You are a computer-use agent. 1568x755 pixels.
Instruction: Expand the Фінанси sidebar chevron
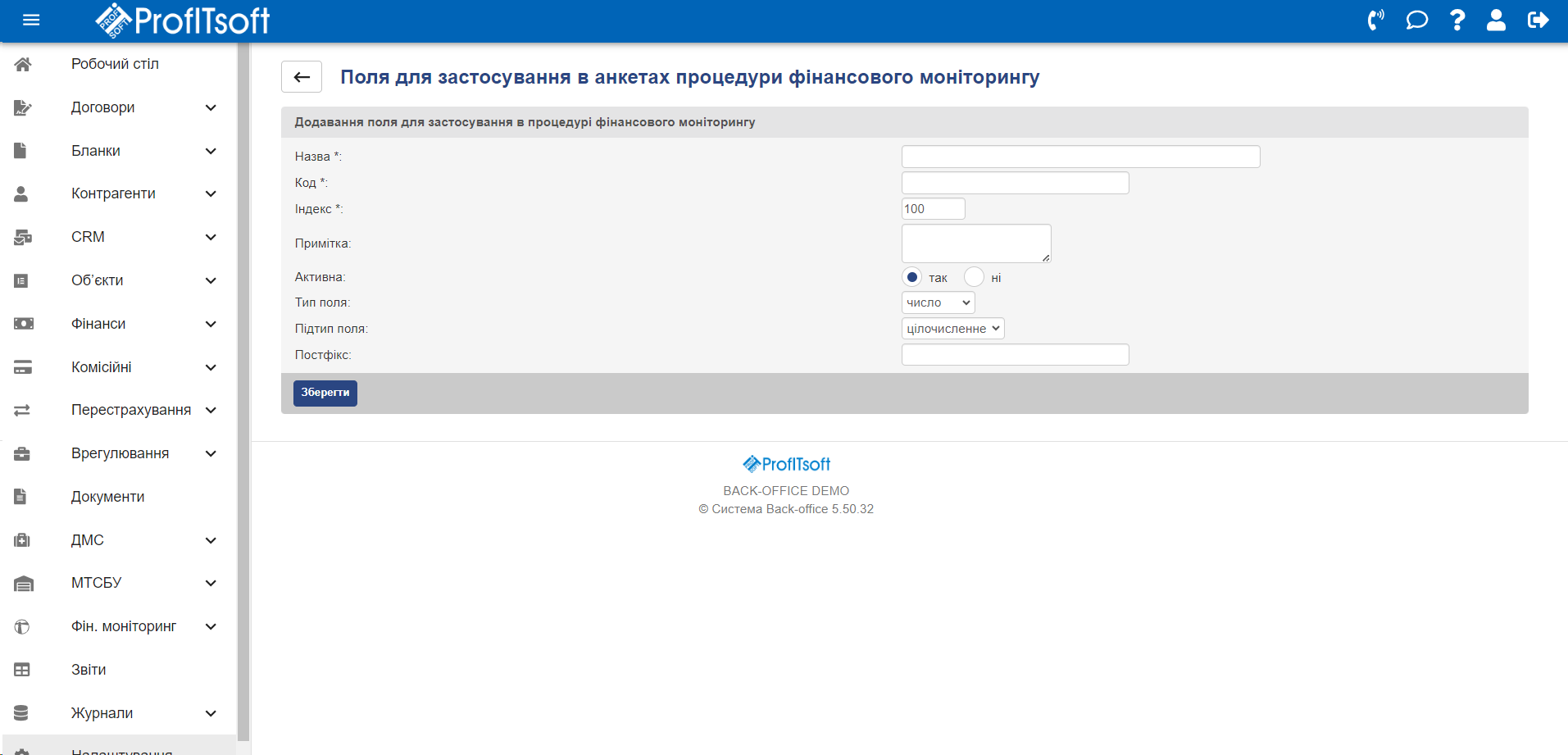[211, 324]
